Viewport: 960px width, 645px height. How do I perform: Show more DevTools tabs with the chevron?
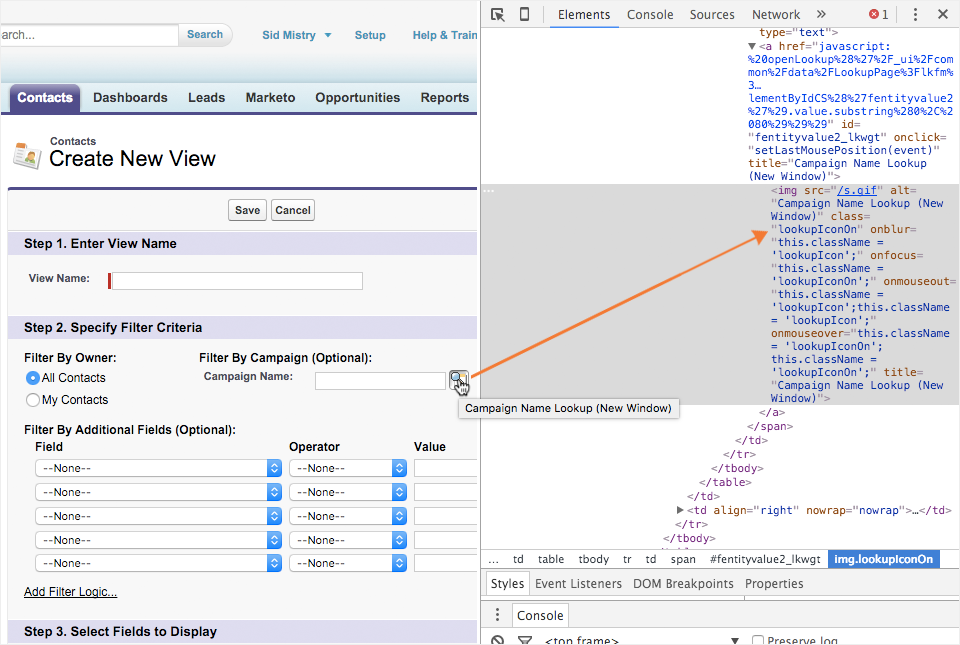click(x=821, y=14)
